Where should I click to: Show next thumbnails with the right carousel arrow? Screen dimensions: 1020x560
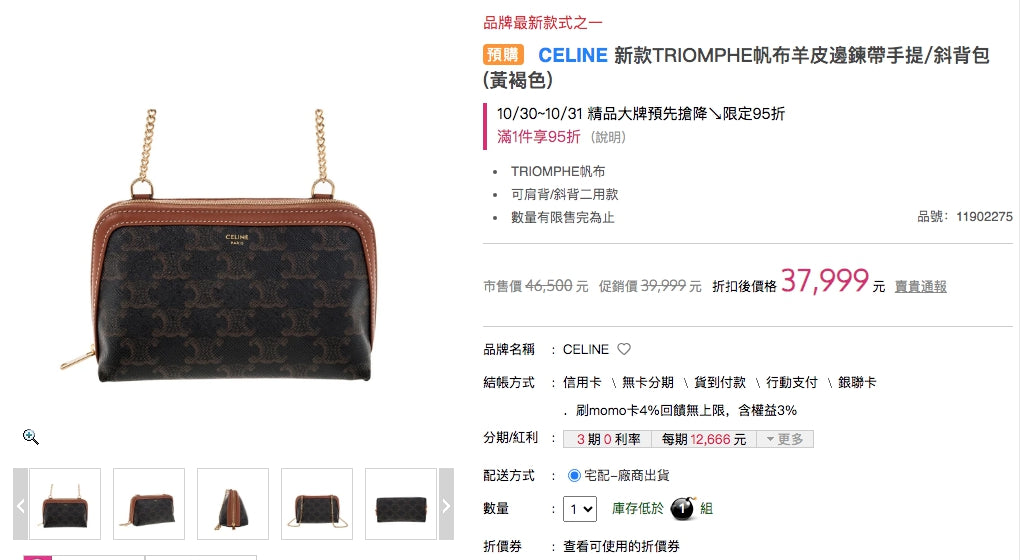click(x=446, y=504)
